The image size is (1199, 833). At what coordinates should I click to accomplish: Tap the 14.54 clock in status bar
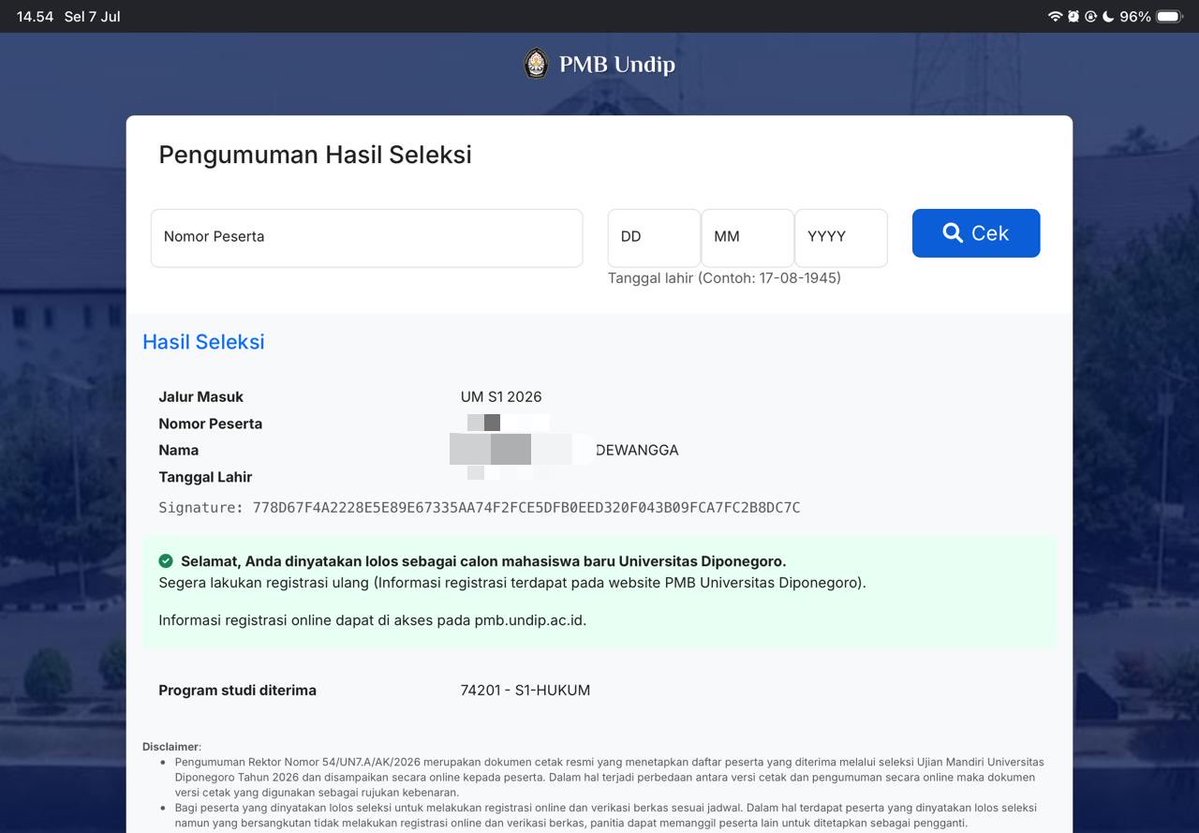[35, 16]
